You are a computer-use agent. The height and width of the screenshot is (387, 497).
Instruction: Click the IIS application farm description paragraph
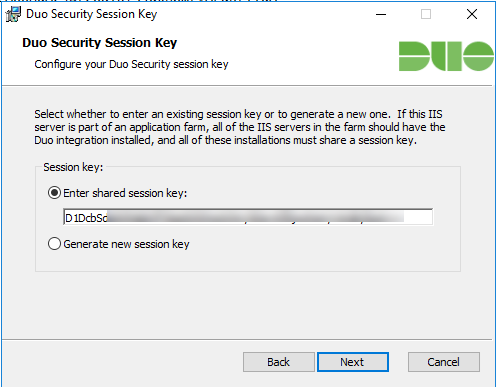240,127
